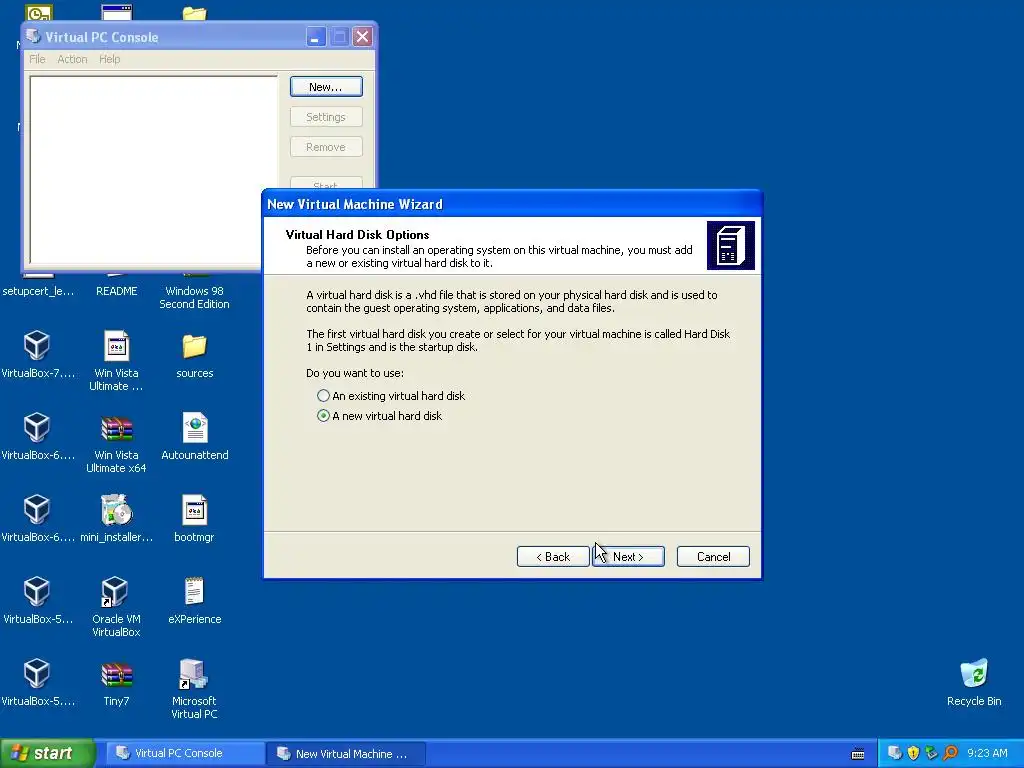Select the VirtualBox-7 installer desktop icon

(x=37, y=355)
